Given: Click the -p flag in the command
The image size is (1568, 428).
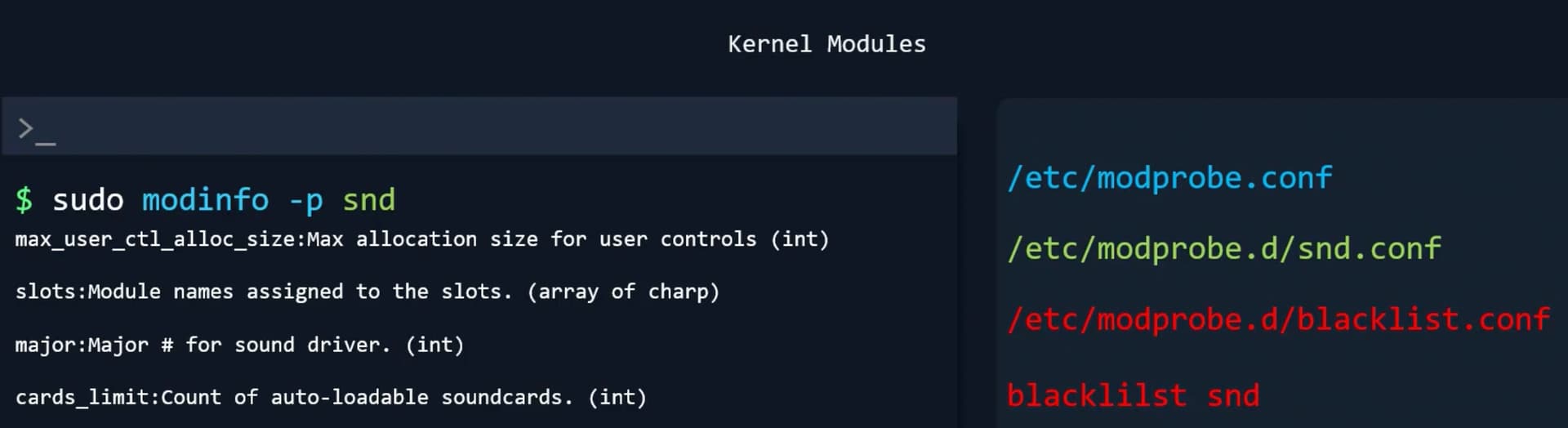Looking at the screenshot, I should tap(306, 200).
